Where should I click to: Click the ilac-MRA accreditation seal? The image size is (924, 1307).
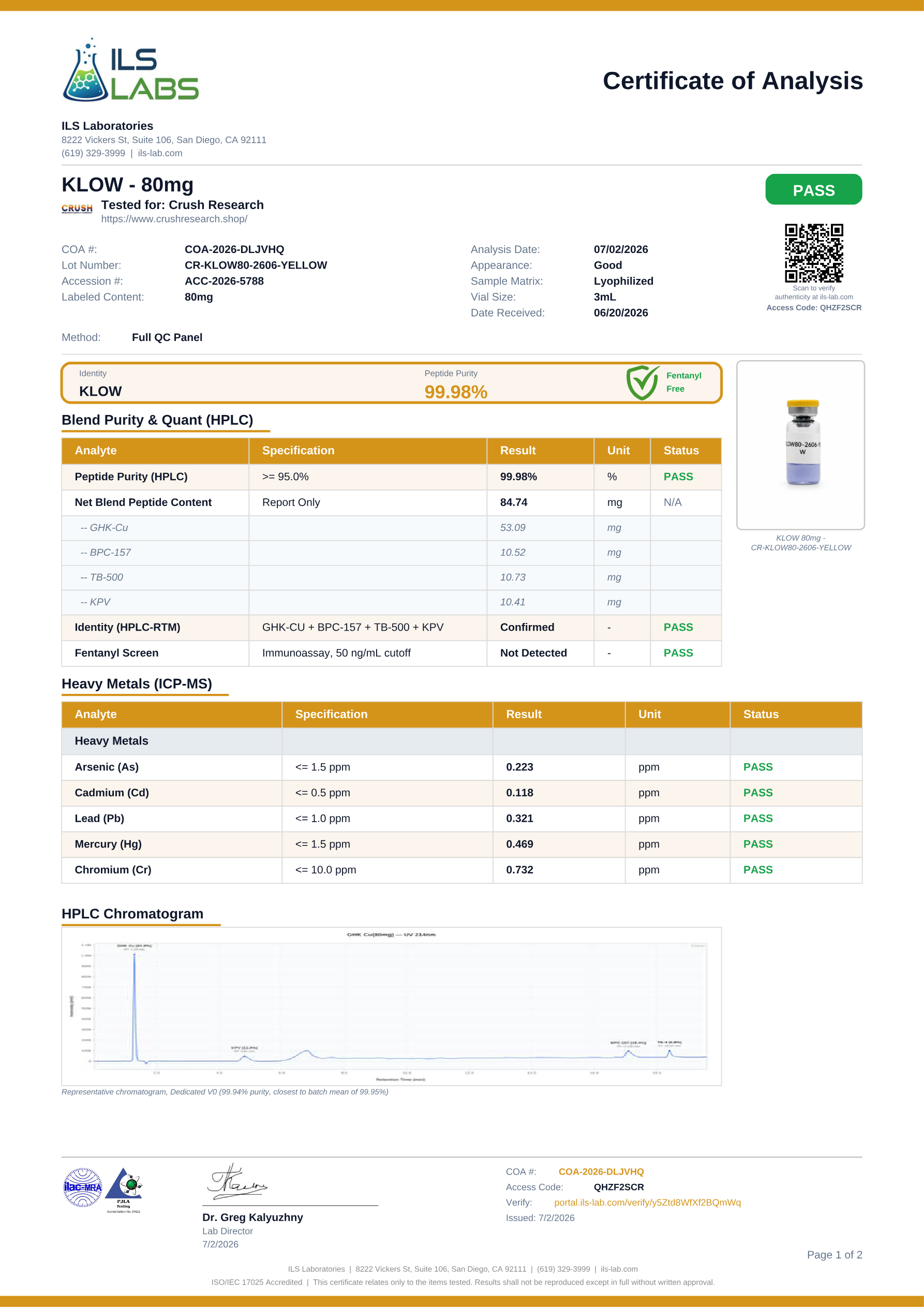click(82, 1187)
